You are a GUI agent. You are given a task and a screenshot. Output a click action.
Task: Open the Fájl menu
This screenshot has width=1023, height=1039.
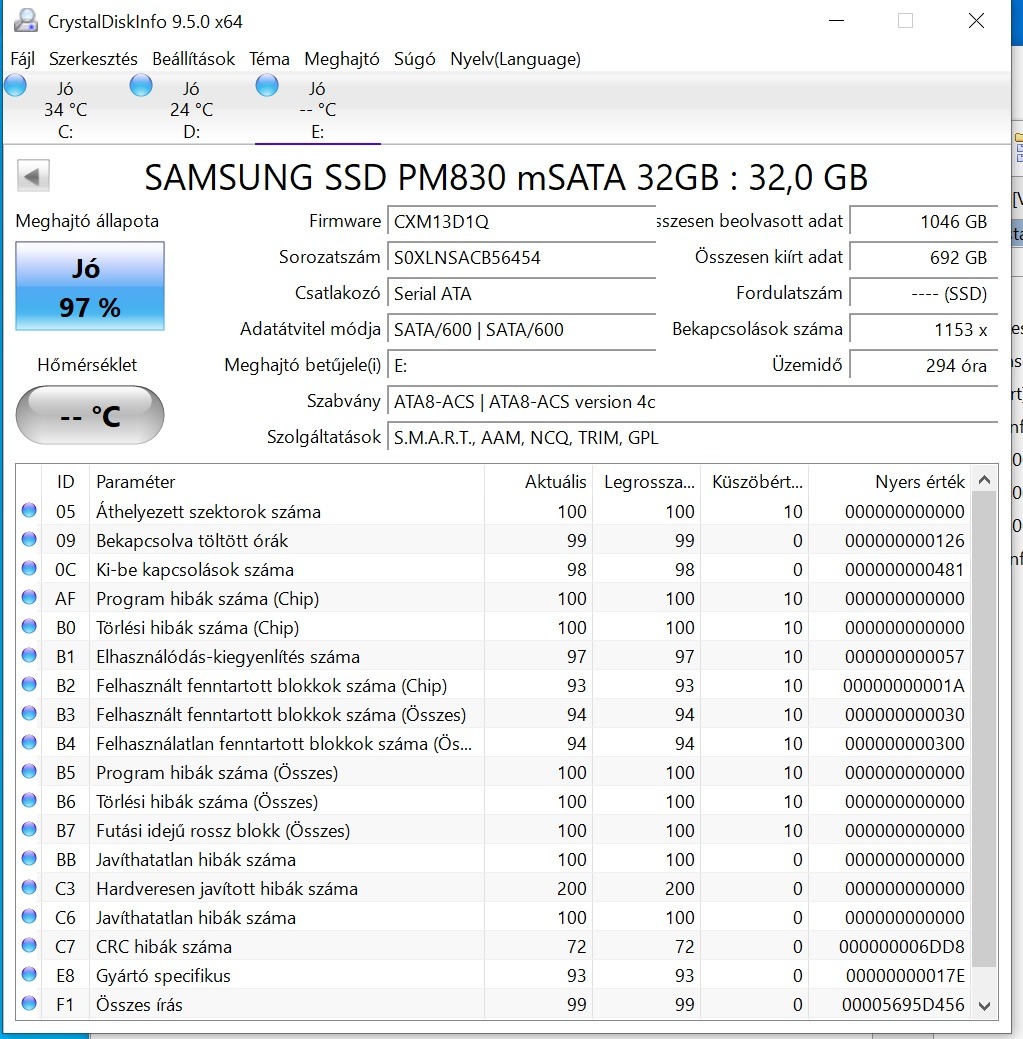coord(23,59)
